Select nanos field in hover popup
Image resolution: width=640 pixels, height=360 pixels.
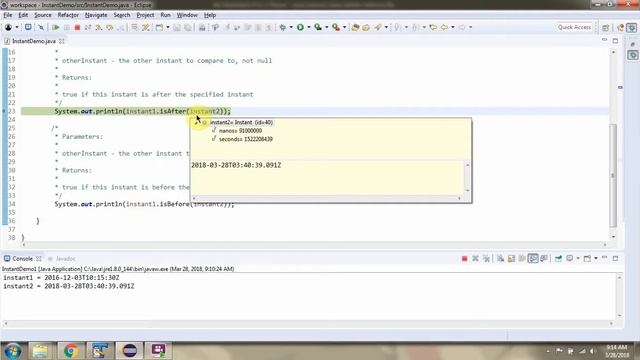pyautogui.click(x=240, y=131)
